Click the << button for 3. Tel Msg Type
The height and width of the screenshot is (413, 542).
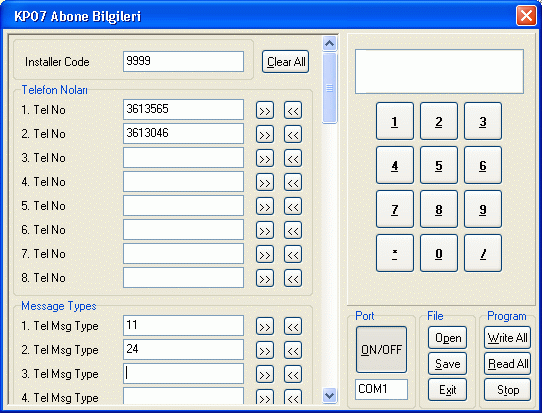click(x=293, y=374)
